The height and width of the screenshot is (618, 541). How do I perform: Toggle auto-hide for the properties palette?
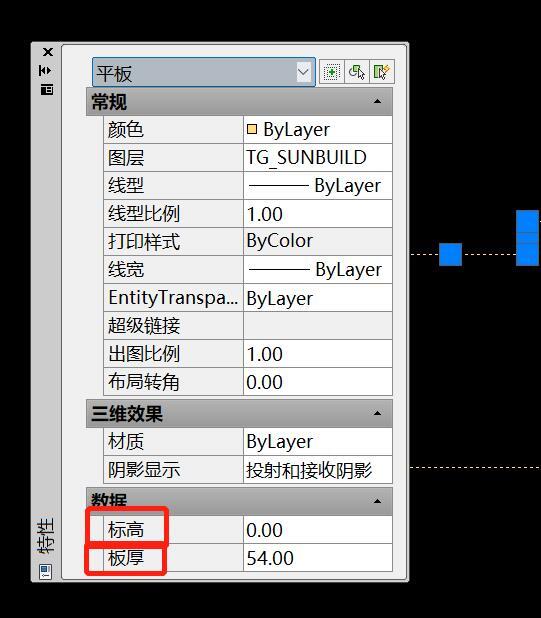tap(45, 71)
